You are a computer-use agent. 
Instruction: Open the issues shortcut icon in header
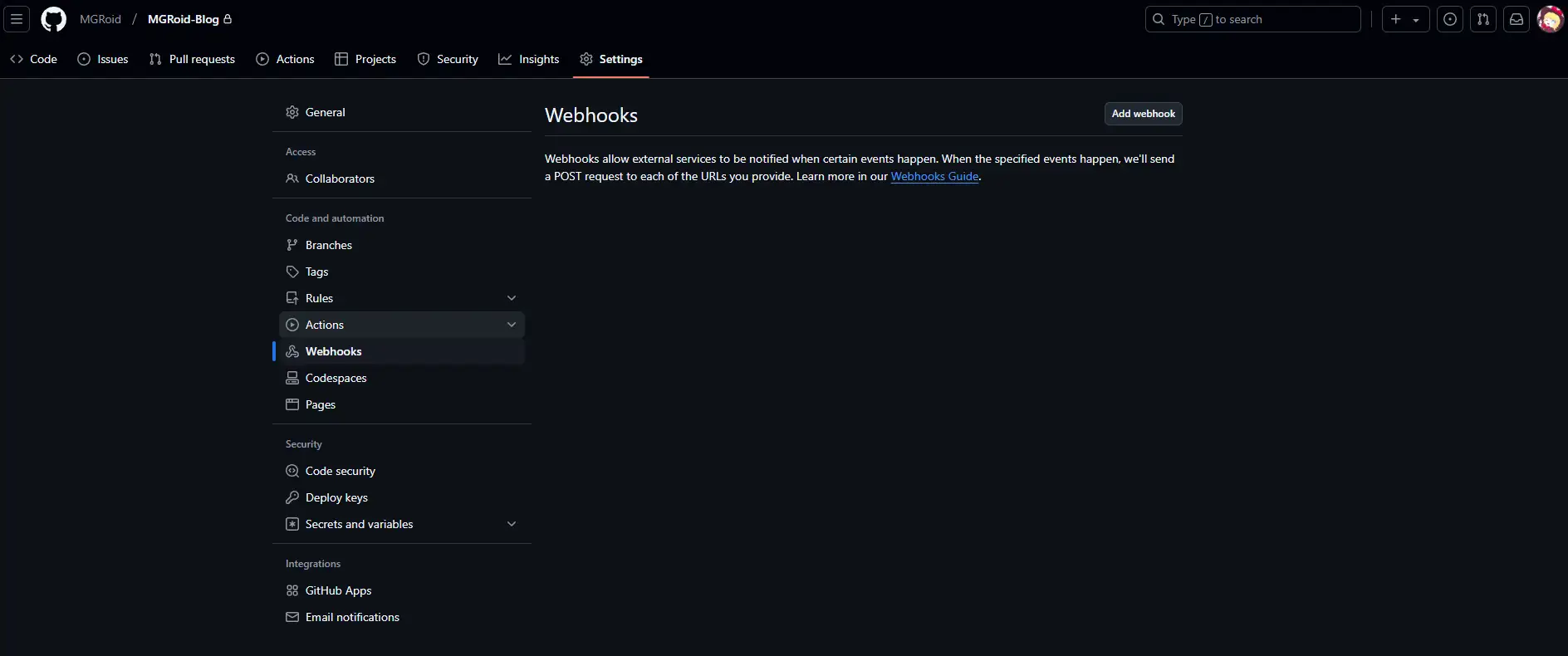point(1450,19)
